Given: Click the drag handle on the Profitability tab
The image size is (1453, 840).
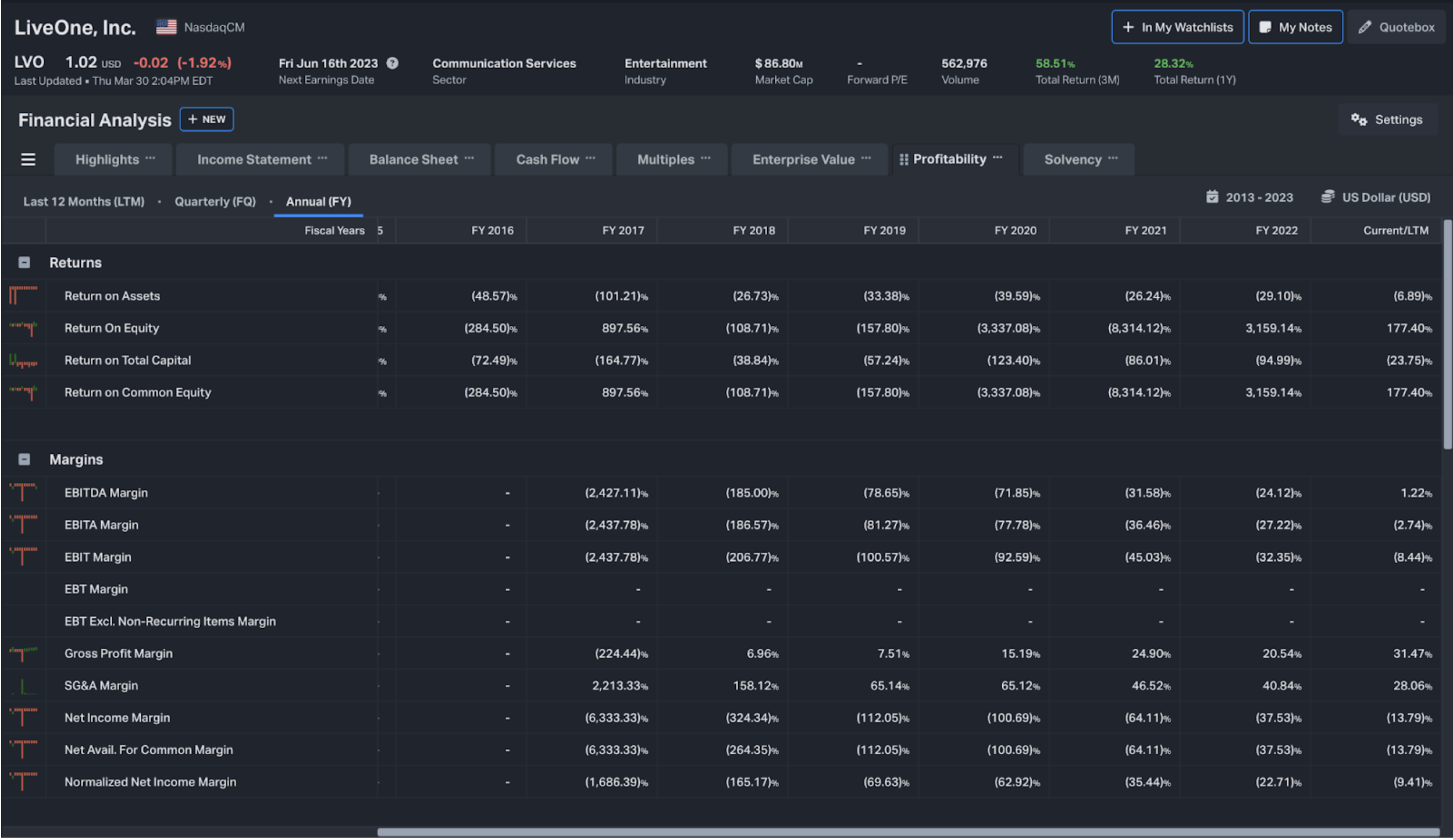Looking at the screenshot, I should tap(903, 159).
